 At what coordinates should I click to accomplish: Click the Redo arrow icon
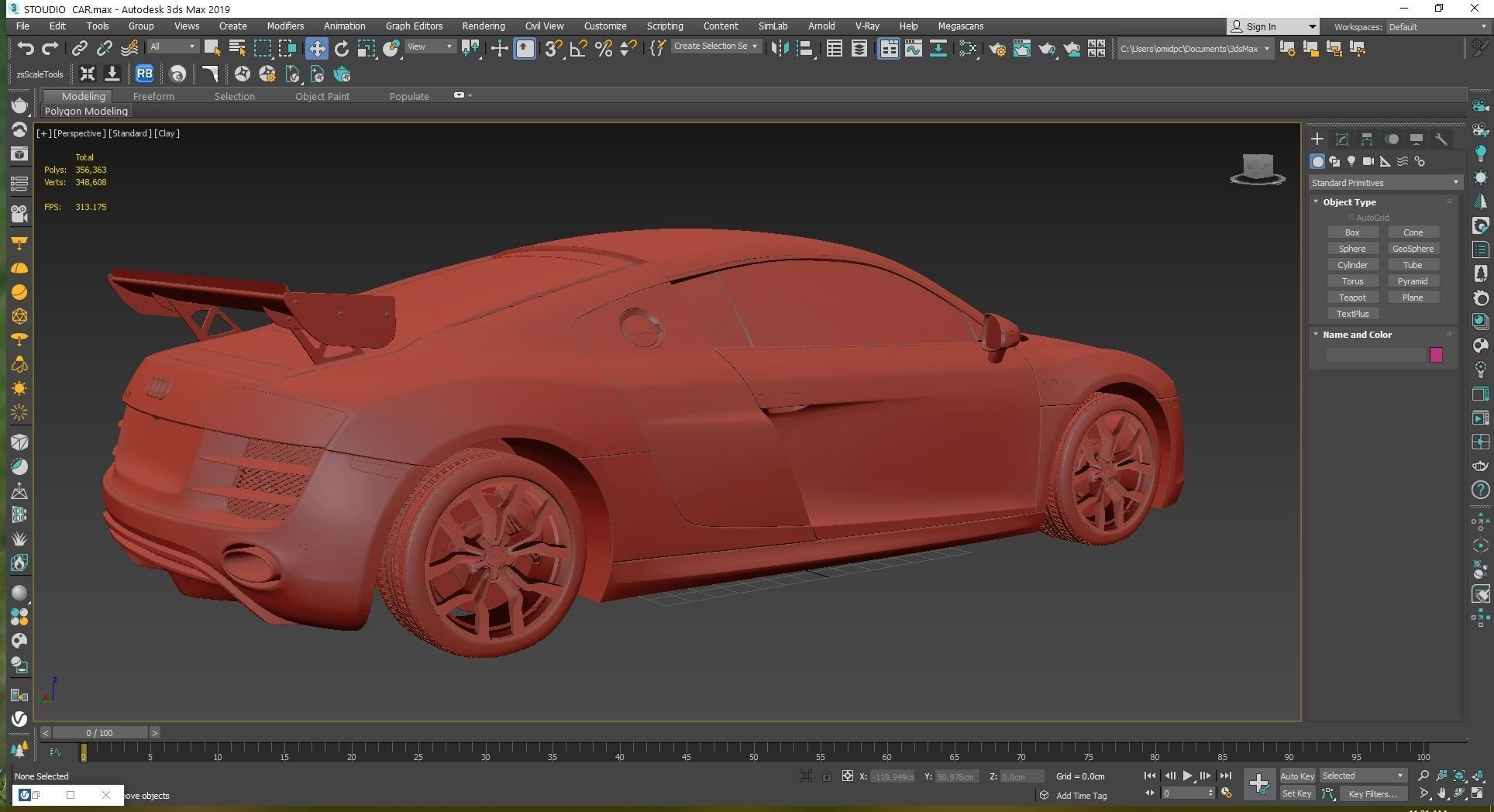pos(50,49)
